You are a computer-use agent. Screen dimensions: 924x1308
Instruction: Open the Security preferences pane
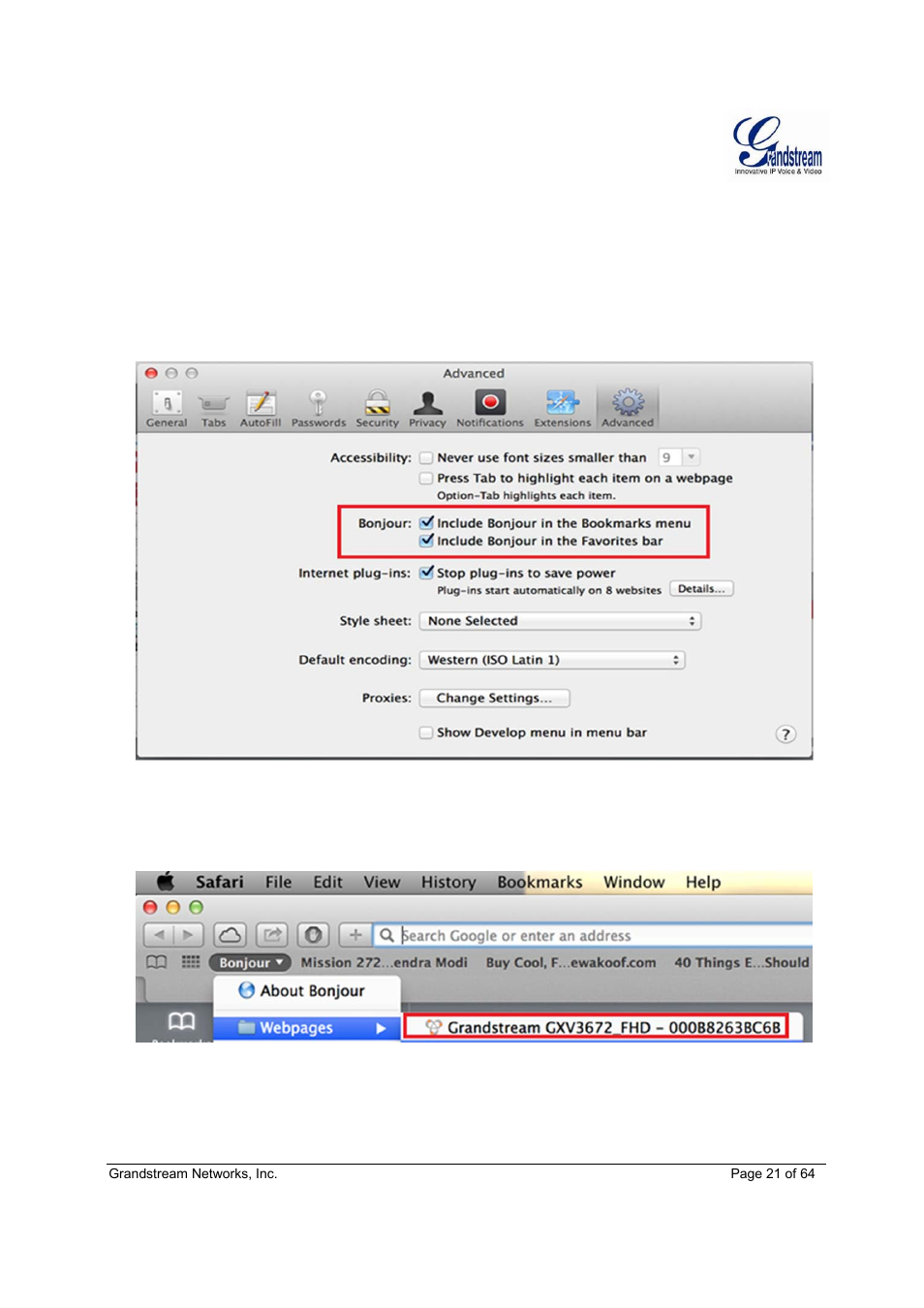click(377, 409)
